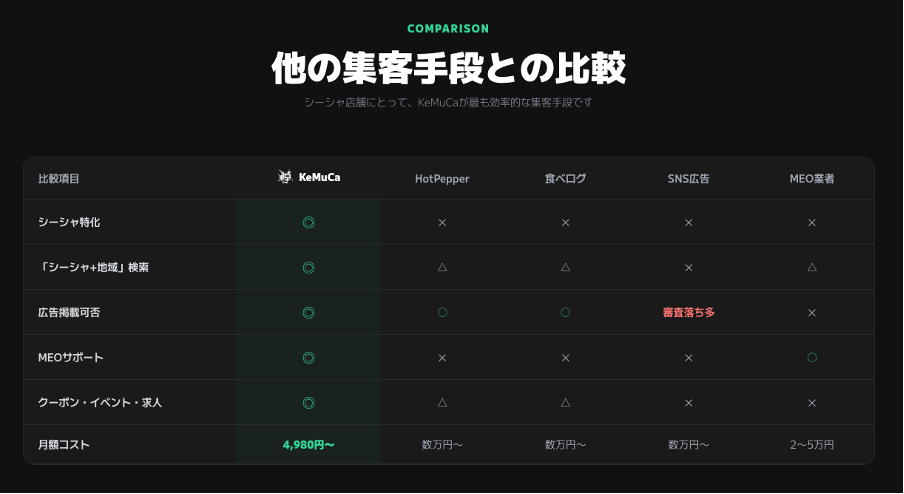Click 食べログ's green circle in 広告掲載可否 row

coord(565,312)
